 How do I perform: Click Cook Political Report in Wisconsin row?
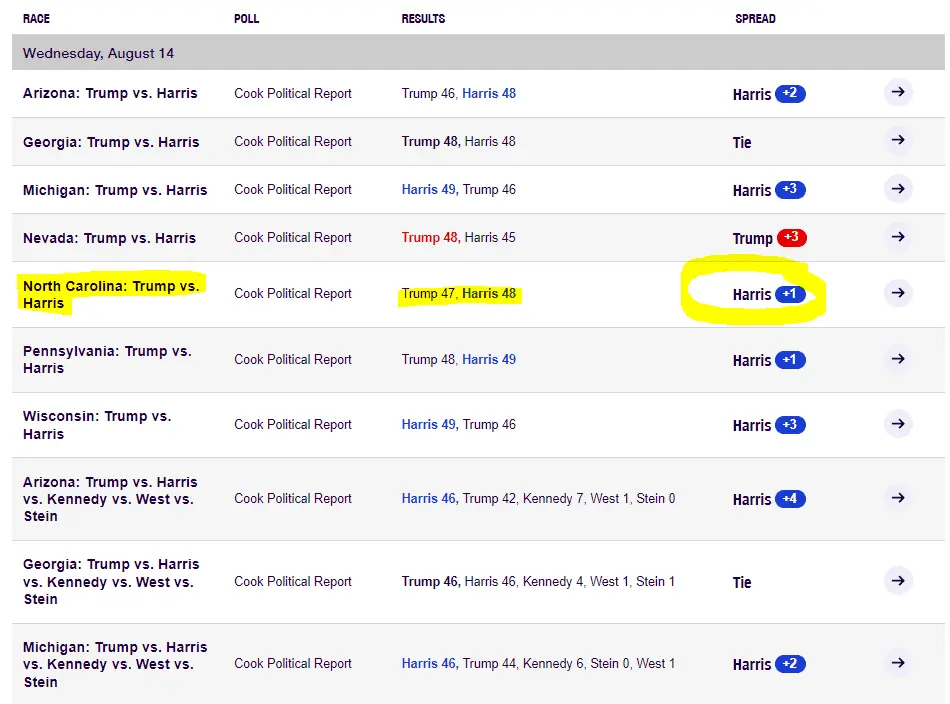point(293,425)
